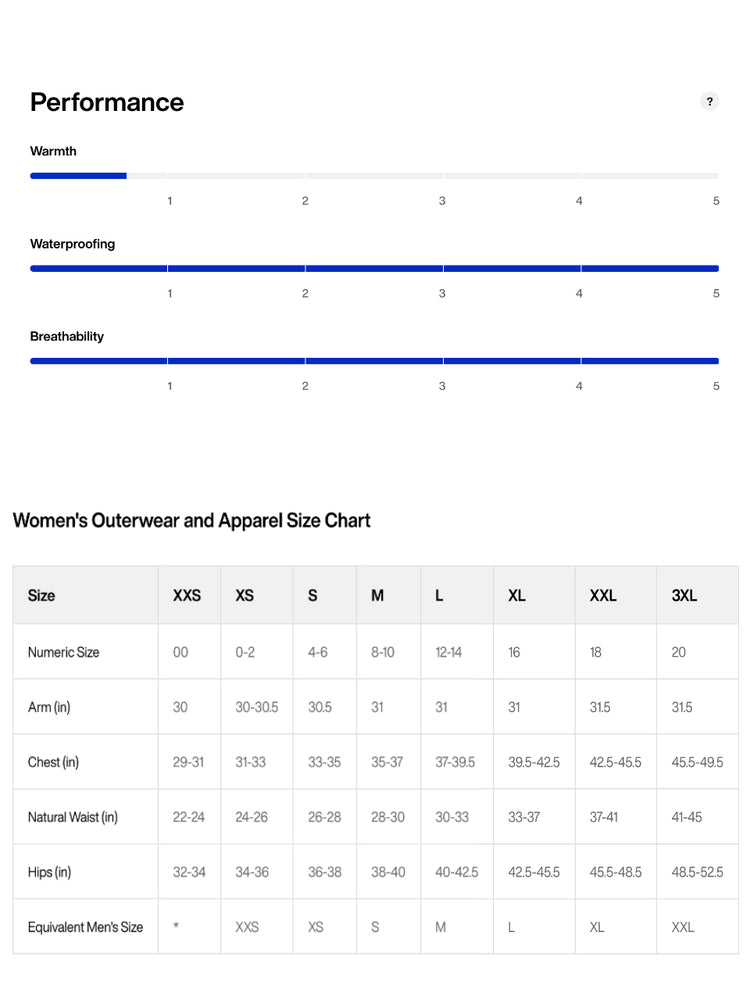Click the 45.5-49.5 chest cell
Screen dimensions: 750x1000
tap(697, 762)
